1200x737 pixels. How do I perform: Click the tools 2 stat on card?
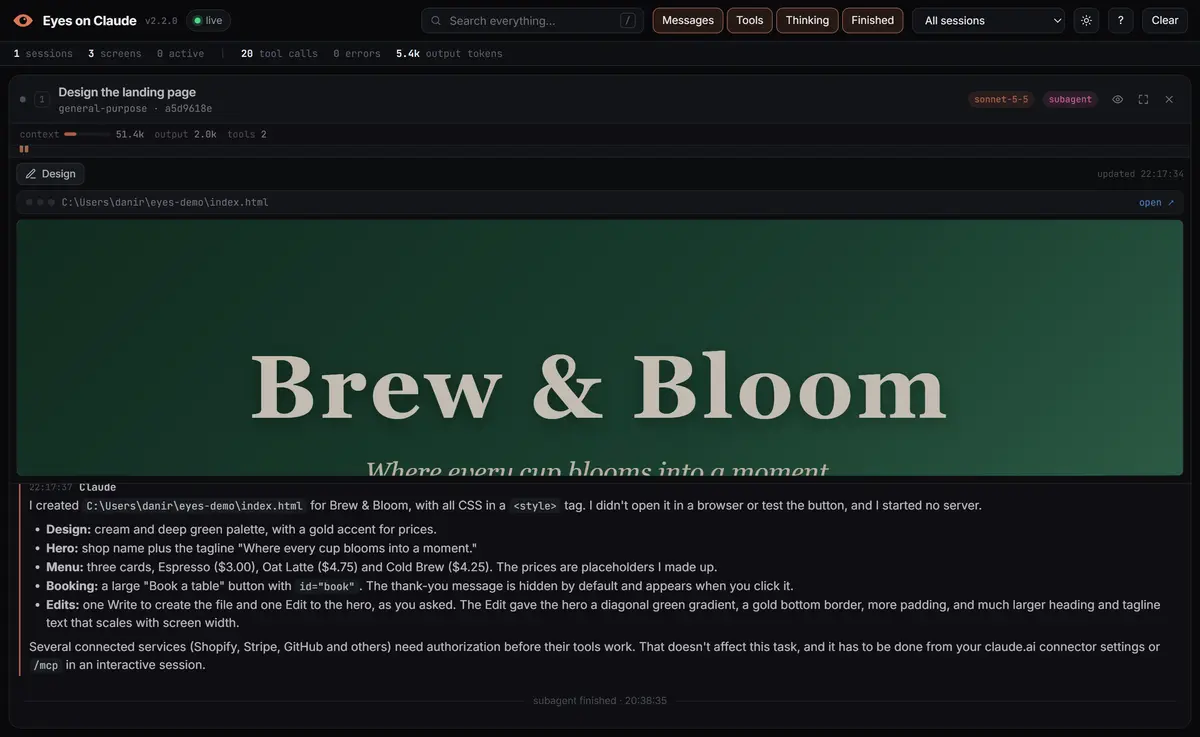(247, 134)
